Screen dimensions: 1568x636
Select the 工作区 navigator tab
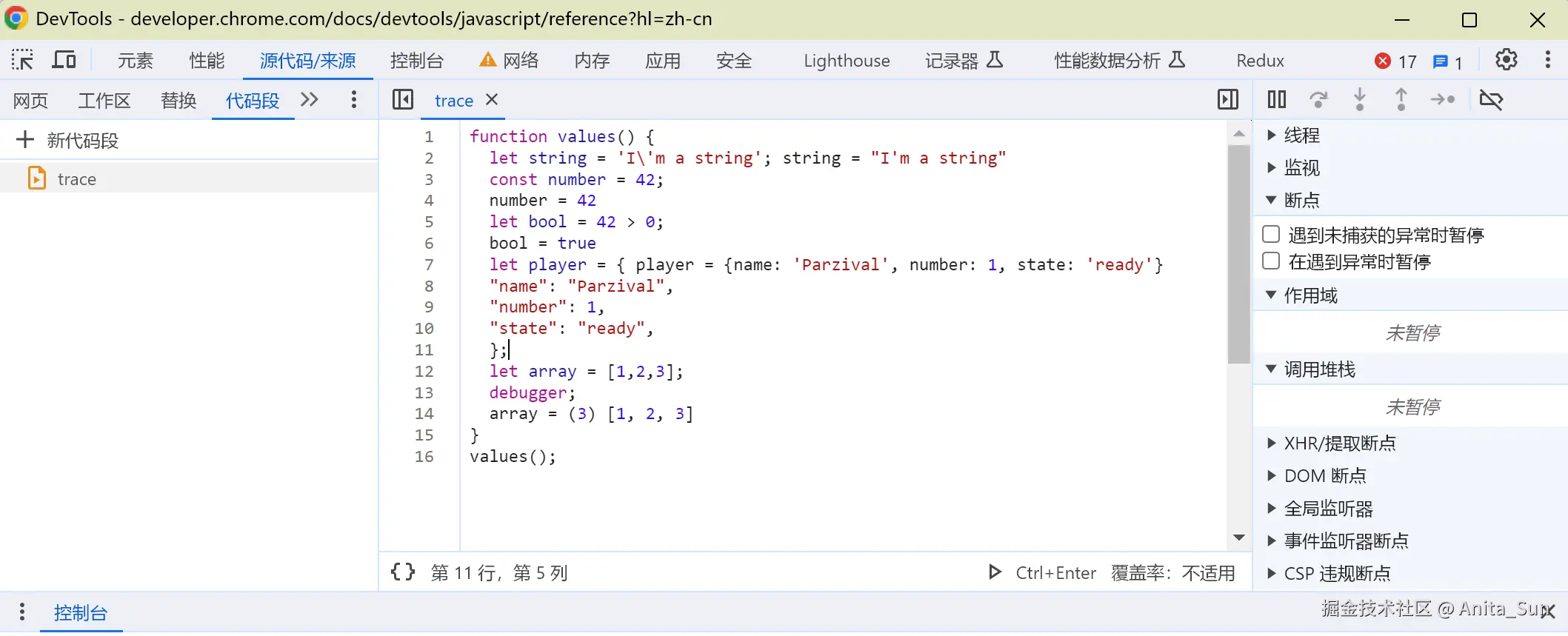104,100
